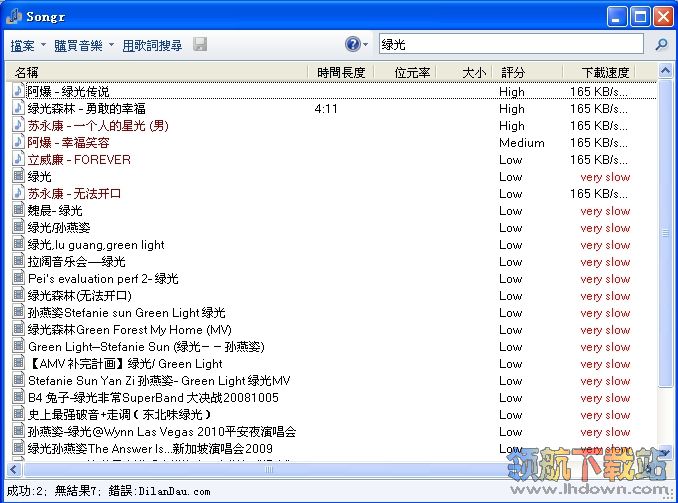Click video icon for 绿光/孙燕姿
The image size is (678, 503).
(18, 227)
